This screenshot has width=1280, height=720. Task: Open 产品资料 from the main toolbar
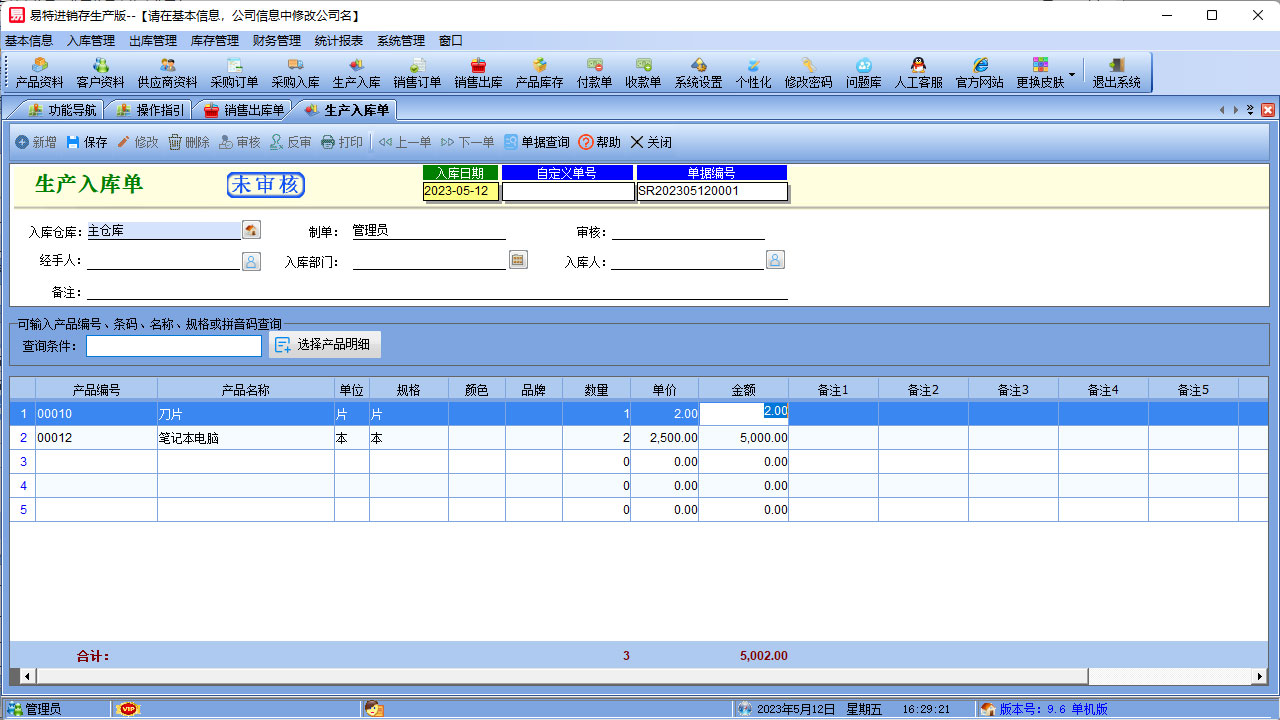pyautogui.click(x=40, y=73)
